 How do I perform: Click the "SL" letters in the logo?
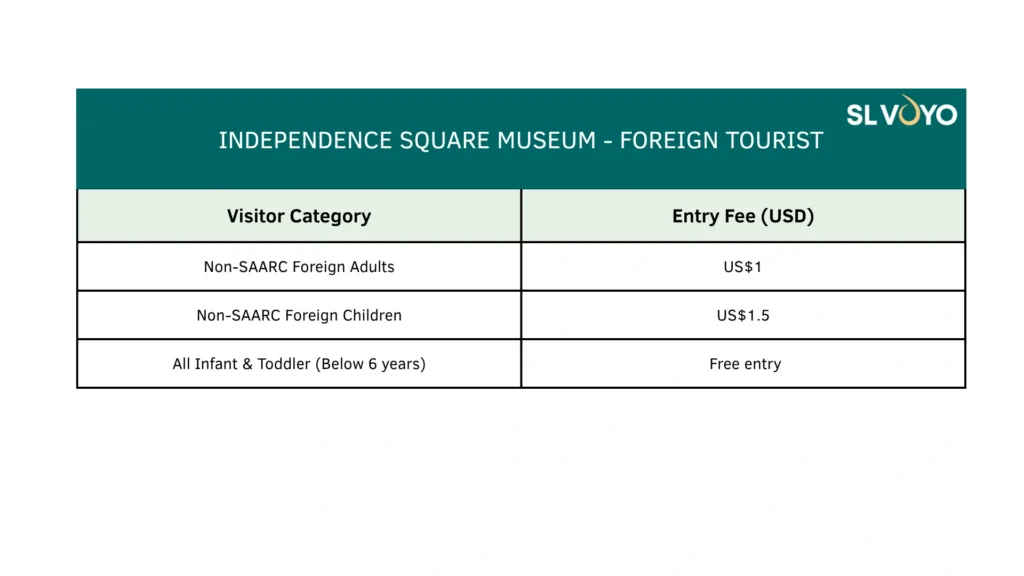coord(862,114)
